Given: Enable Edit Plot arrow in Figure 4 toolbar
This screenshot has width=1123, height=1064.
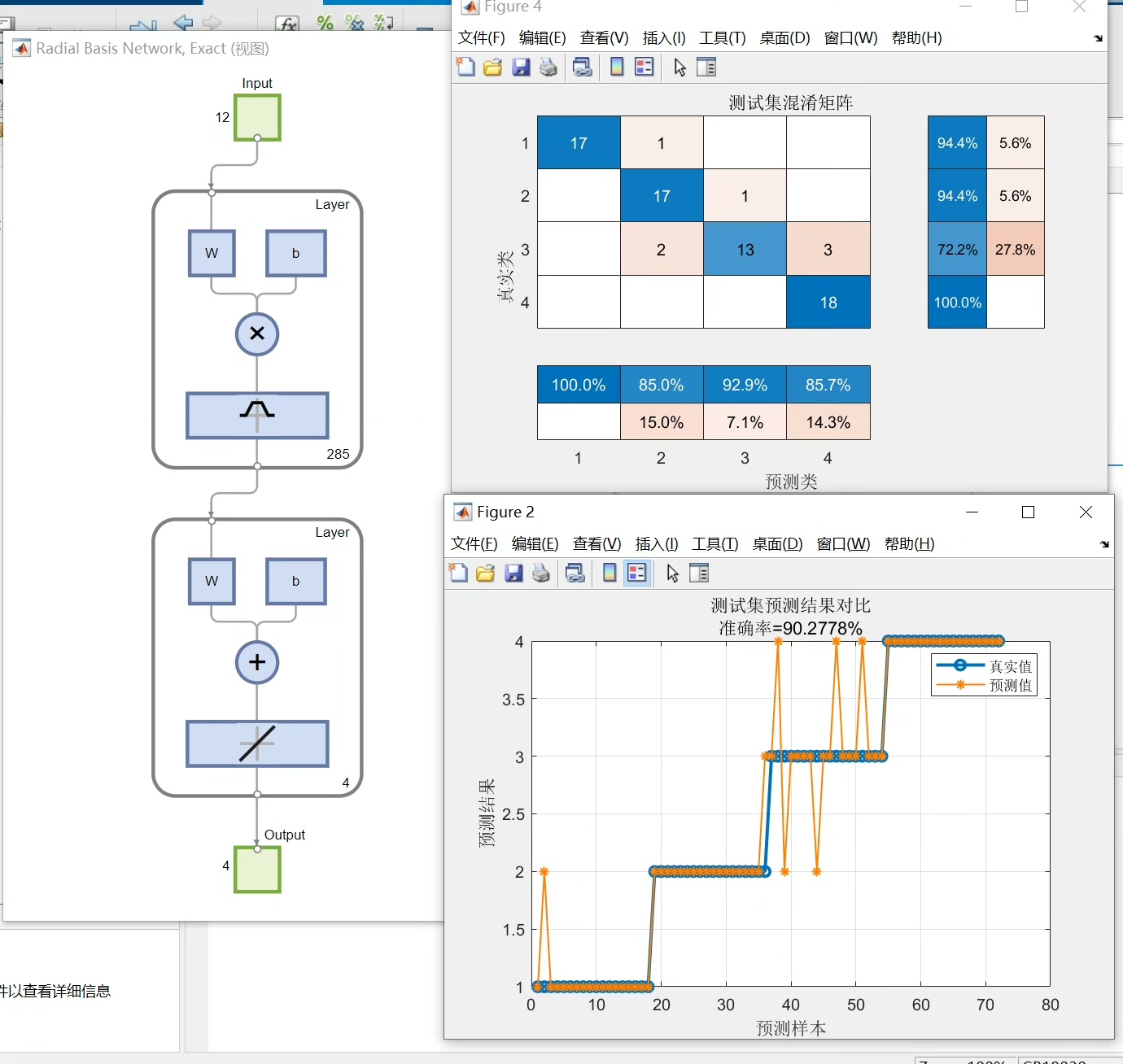Looking at the screenshot, I should click(x=679, y=68).
